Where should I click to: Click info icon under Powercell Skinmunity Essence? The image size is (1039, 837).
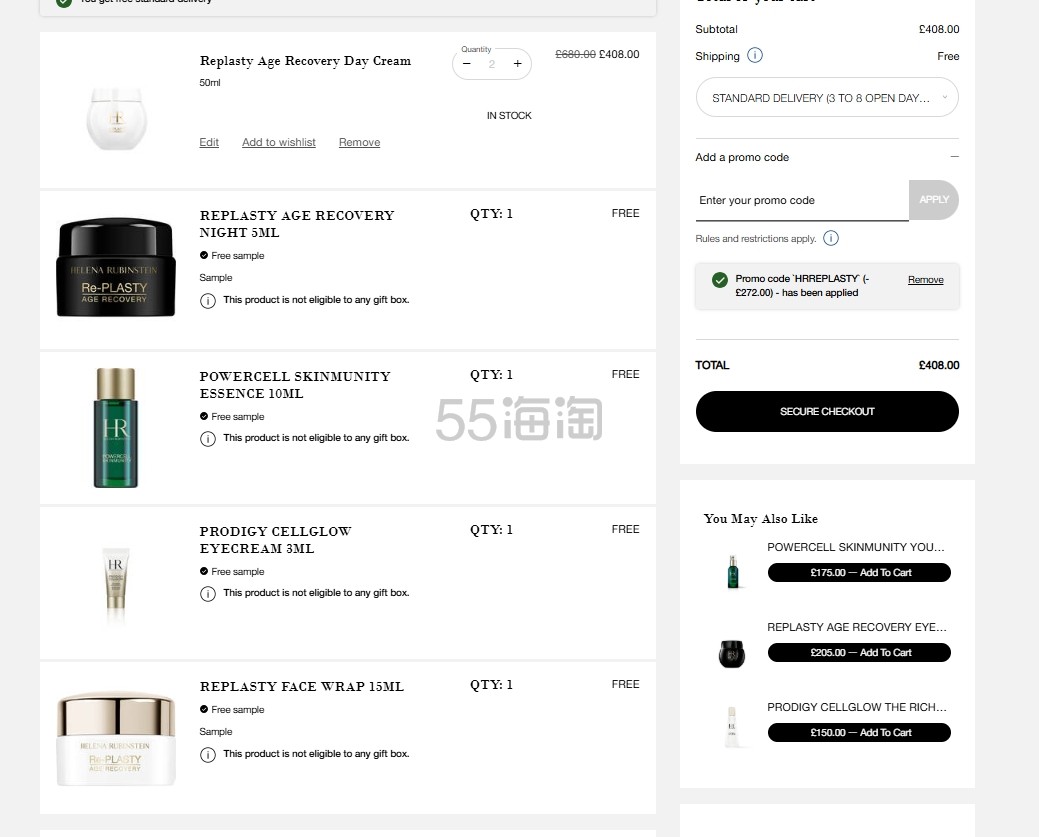pyautogui.click(x=207, y=439)
